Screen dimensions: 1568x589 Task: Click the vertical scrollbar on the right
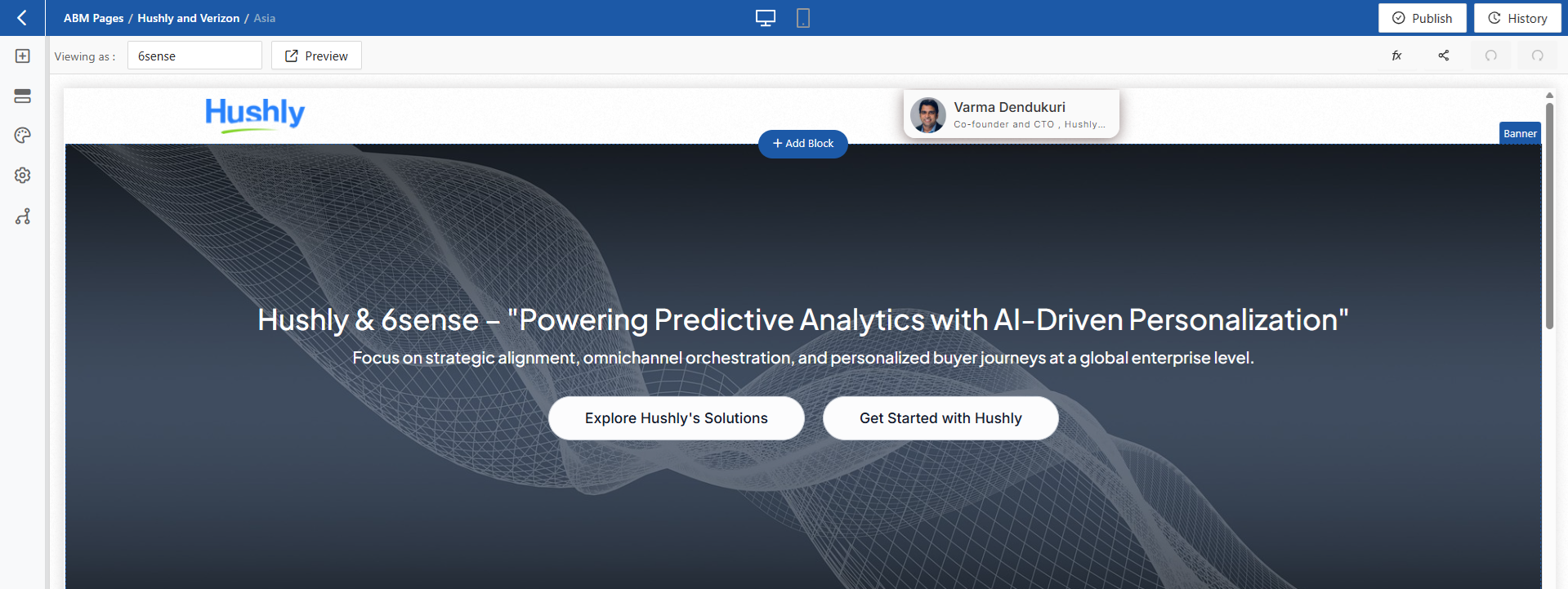(x=1549, y=216)
